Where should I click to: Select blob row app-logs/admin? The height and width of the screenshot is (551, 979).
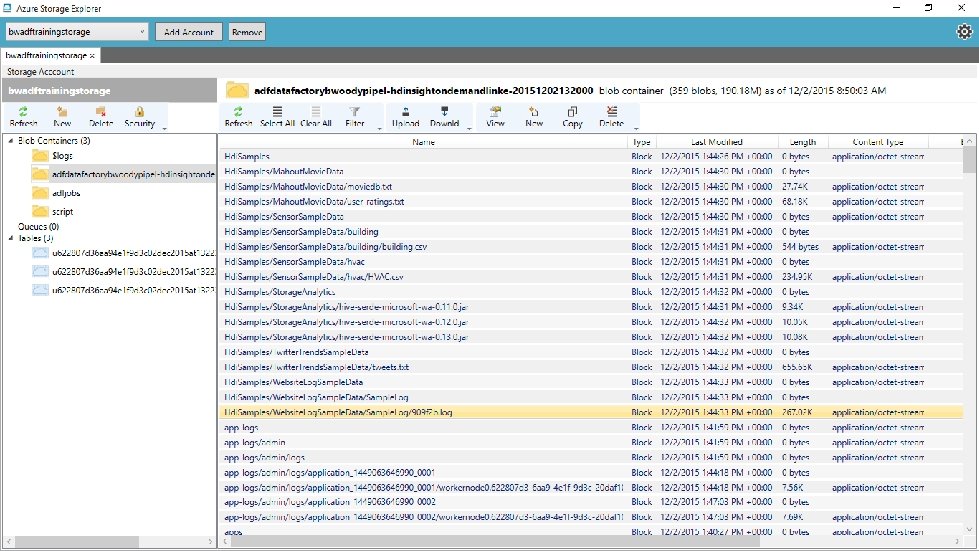coord(591,442)
